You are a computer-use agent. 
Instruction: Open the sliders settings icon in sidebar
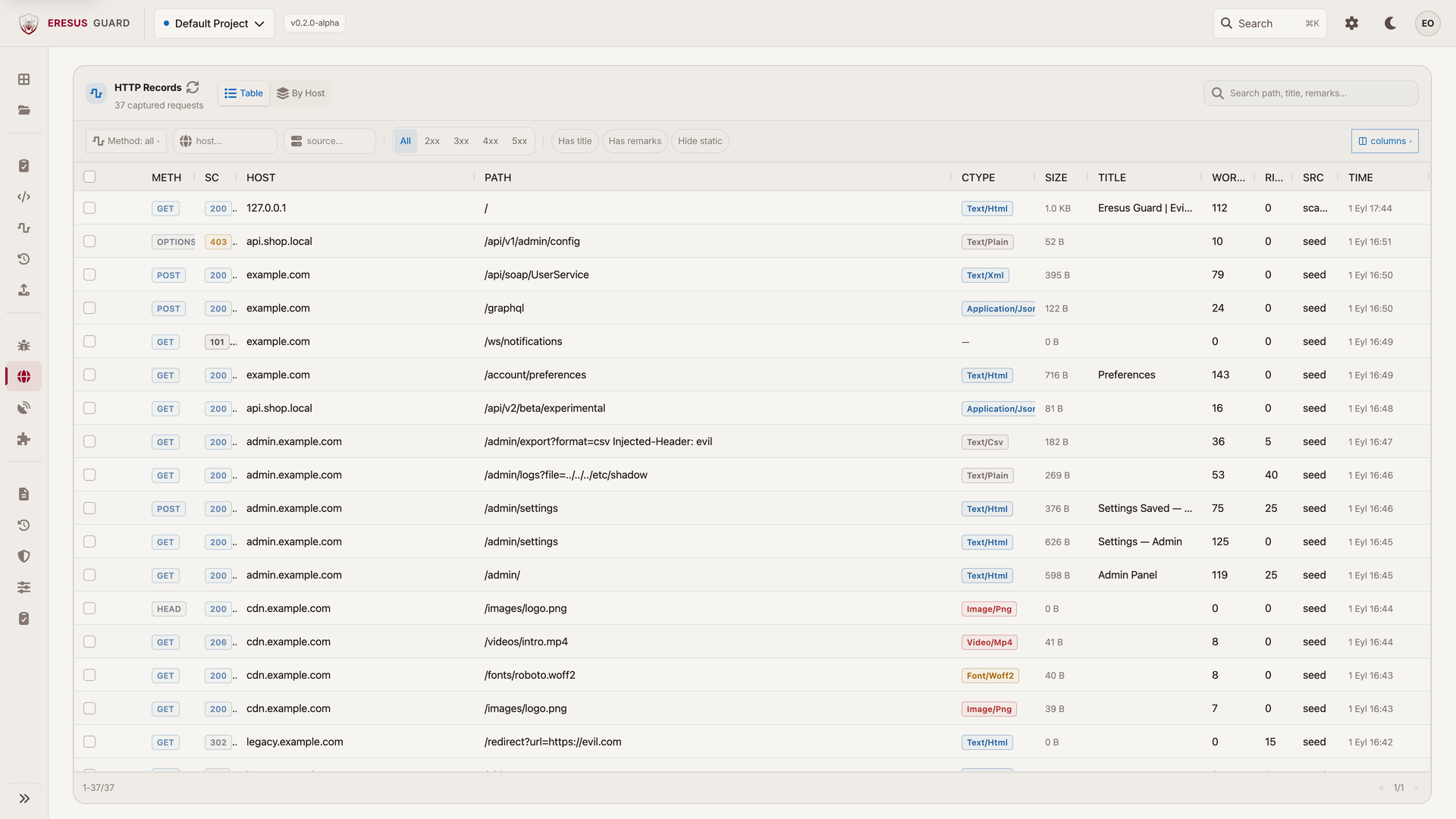(x=24, y=587)
